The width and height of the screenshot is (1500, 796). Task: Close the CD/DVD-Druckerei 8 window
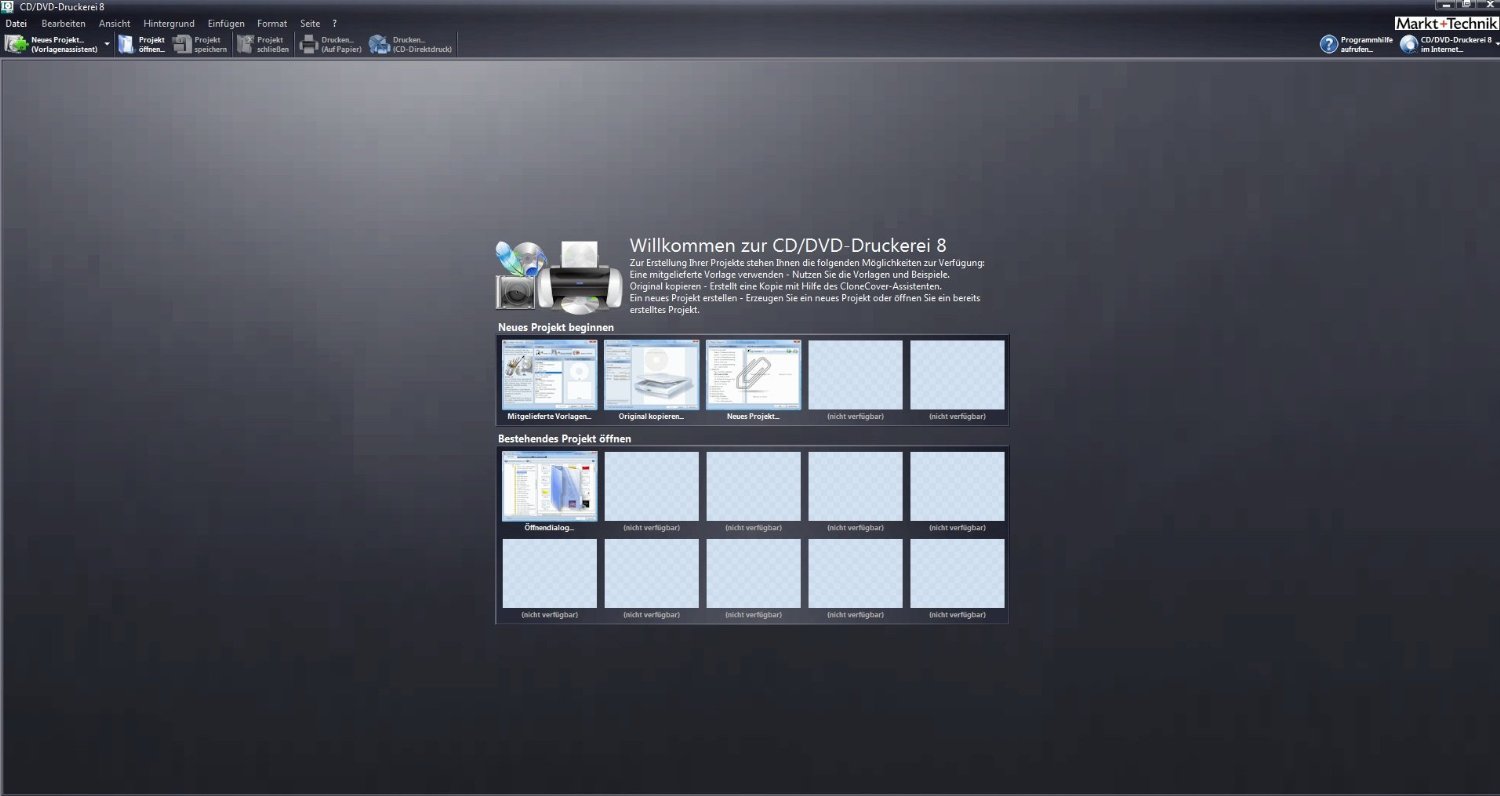click(x=1487, y=5)
